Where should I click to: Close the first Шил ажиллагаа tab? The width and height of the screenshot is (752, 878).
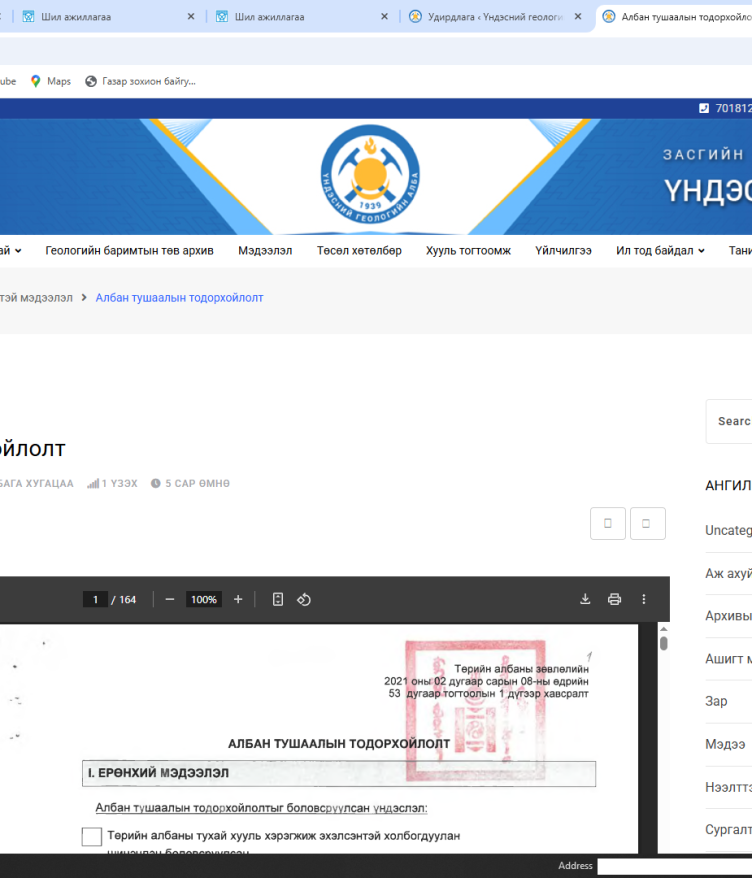pos(191,17)
